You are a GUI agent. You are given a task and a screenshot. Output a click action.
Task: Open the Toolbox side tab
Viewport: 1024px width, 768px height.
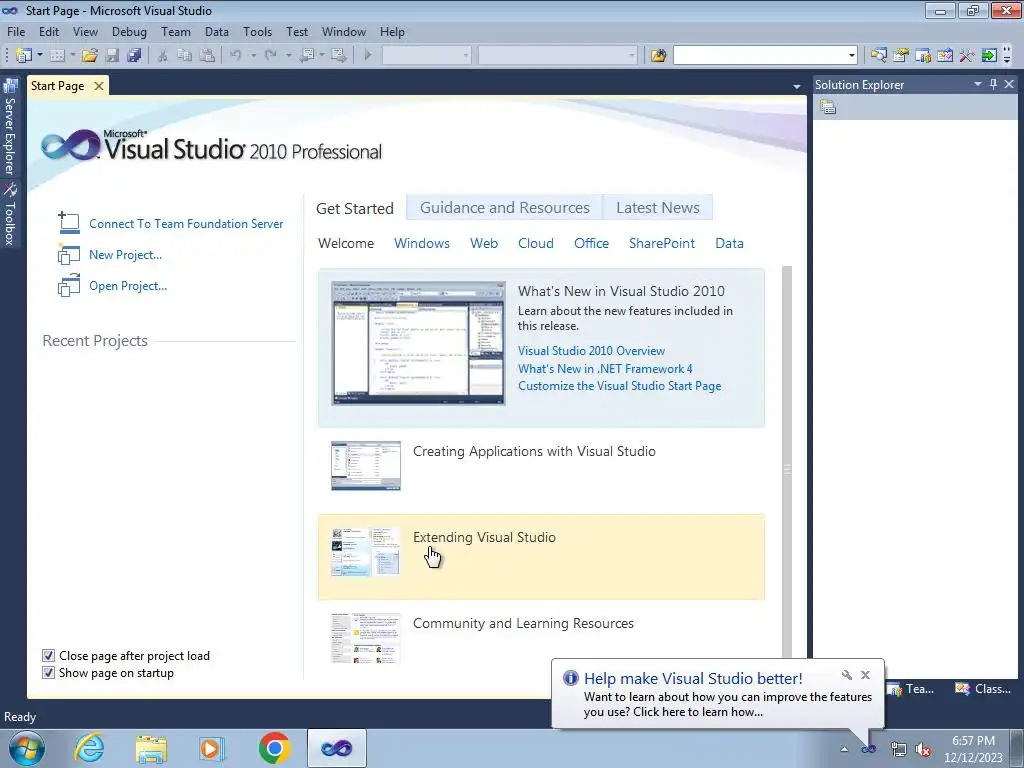point(10,214)
